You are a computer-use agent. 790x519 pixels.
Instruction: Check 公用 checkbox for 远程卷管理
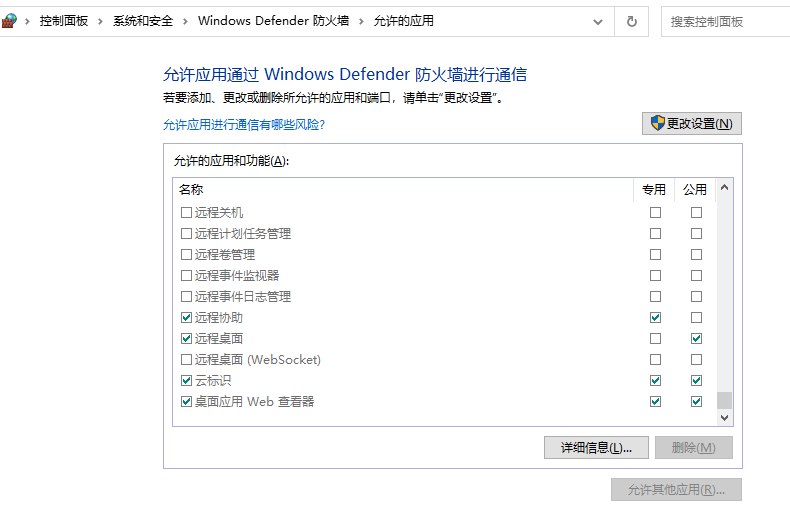[x=696, y=254]
